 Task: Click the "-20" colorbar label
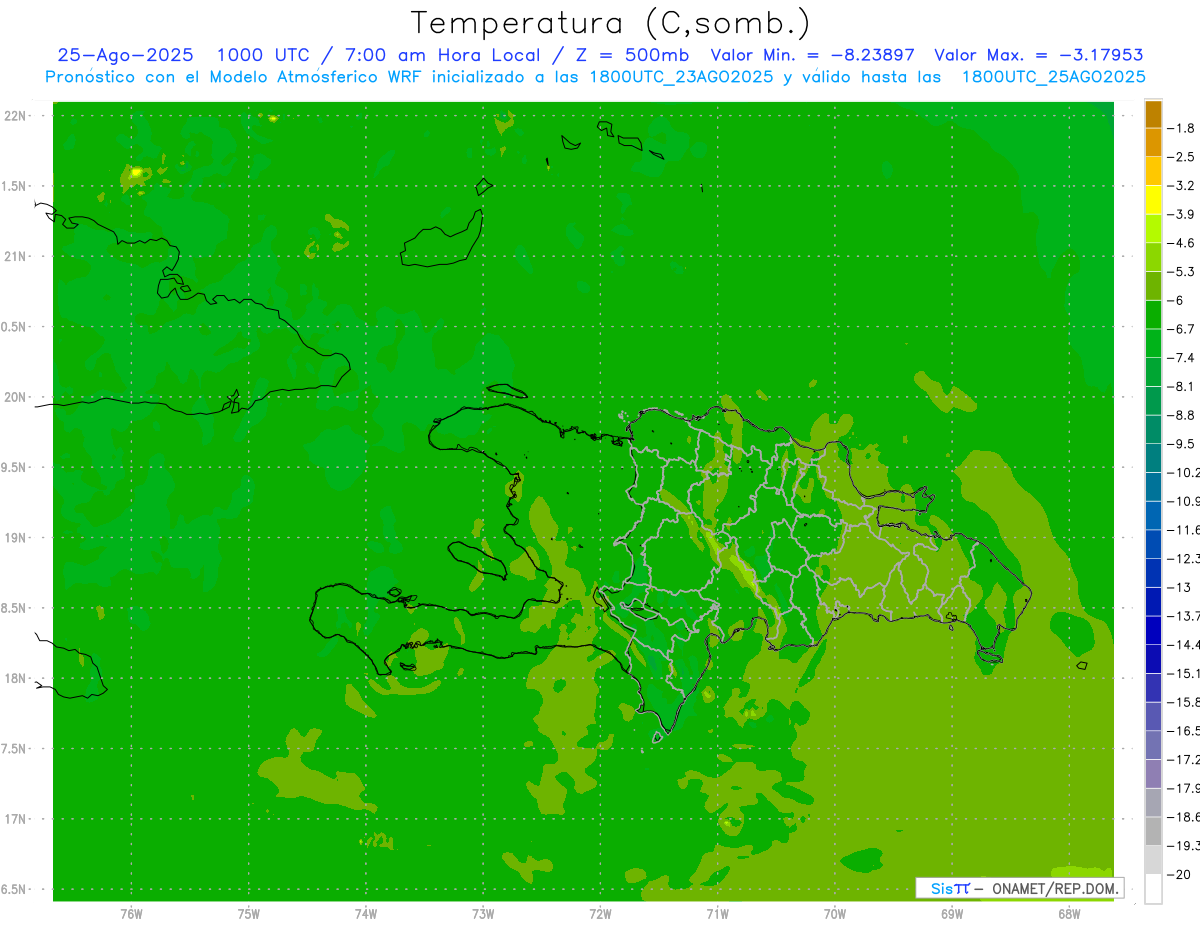1178,875
